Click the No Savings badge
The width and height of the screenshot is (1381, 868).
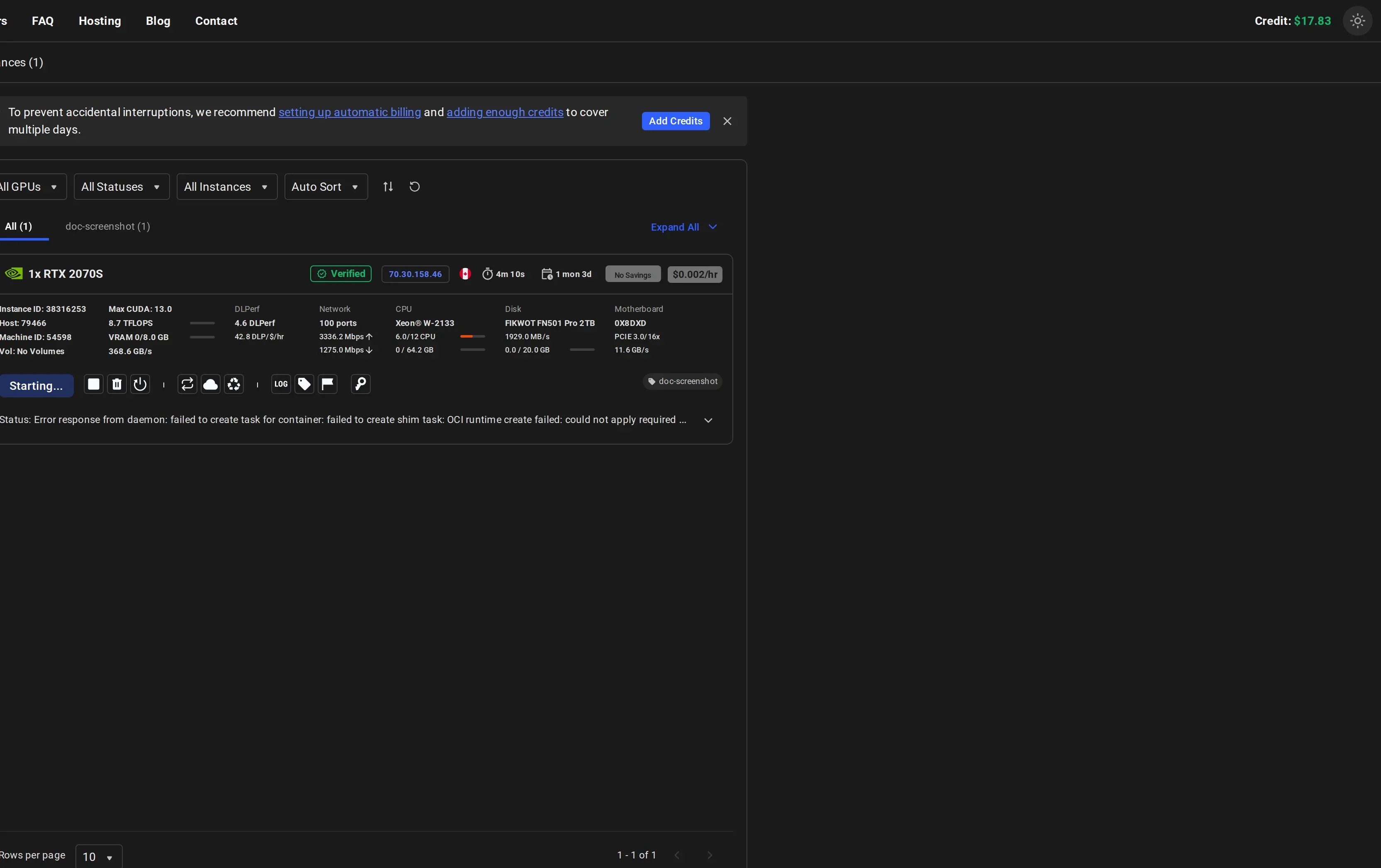click(632, 274)
